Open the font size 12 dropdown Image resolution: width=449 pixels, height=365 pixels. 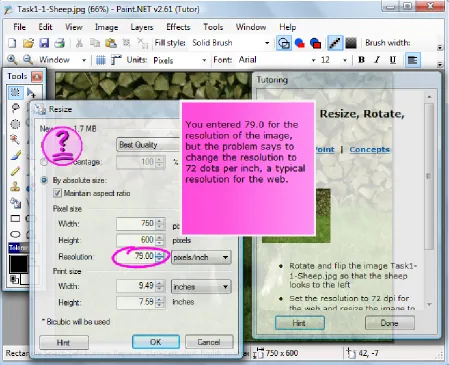click(345, 60)
